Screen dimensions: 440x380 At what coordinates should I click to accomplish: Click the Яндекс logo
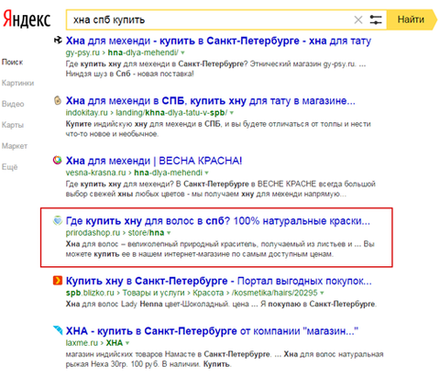(27, 19)
